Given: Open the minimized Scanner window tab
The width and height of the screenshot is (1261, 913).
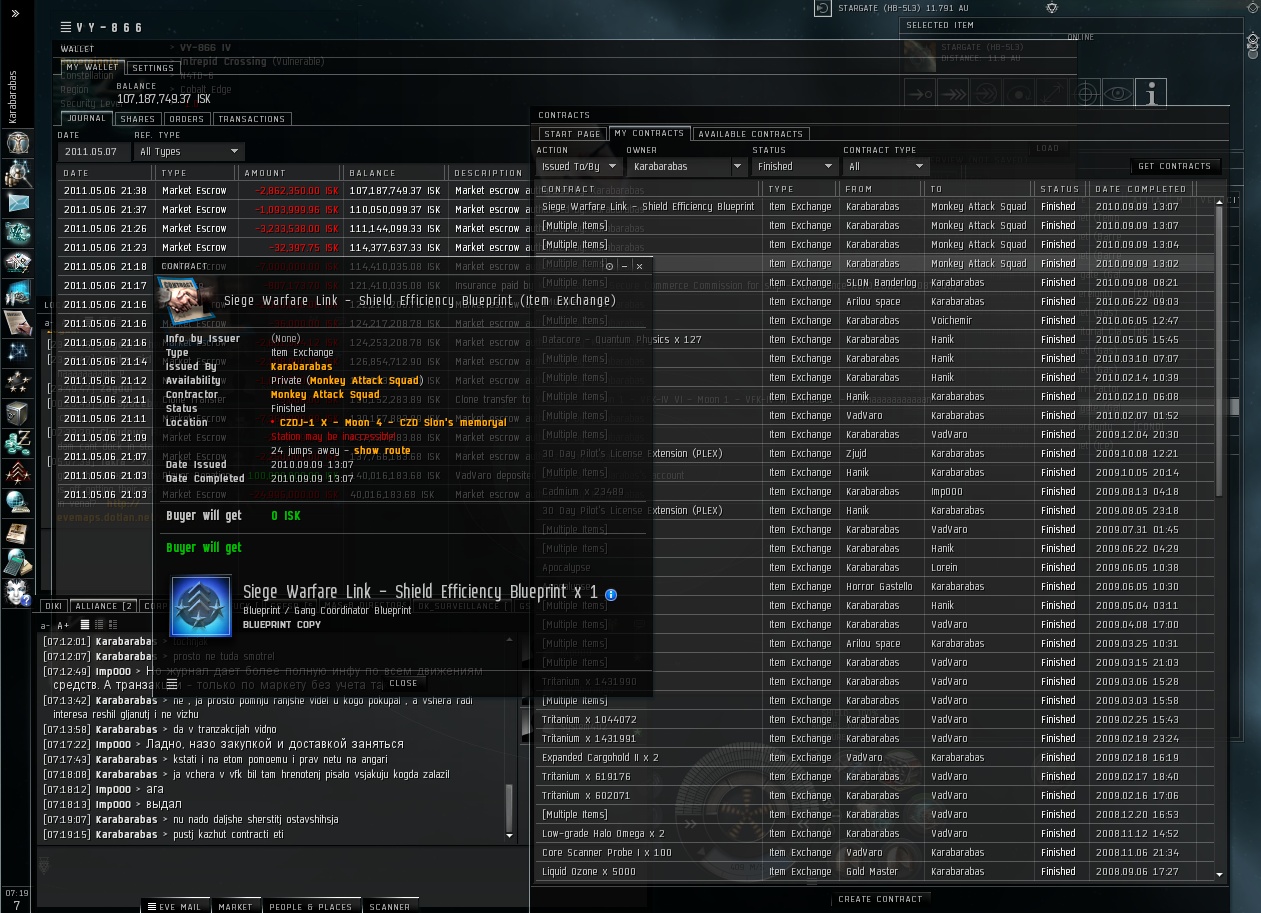Looking at the screenshot, I should (x=389, y=907).
